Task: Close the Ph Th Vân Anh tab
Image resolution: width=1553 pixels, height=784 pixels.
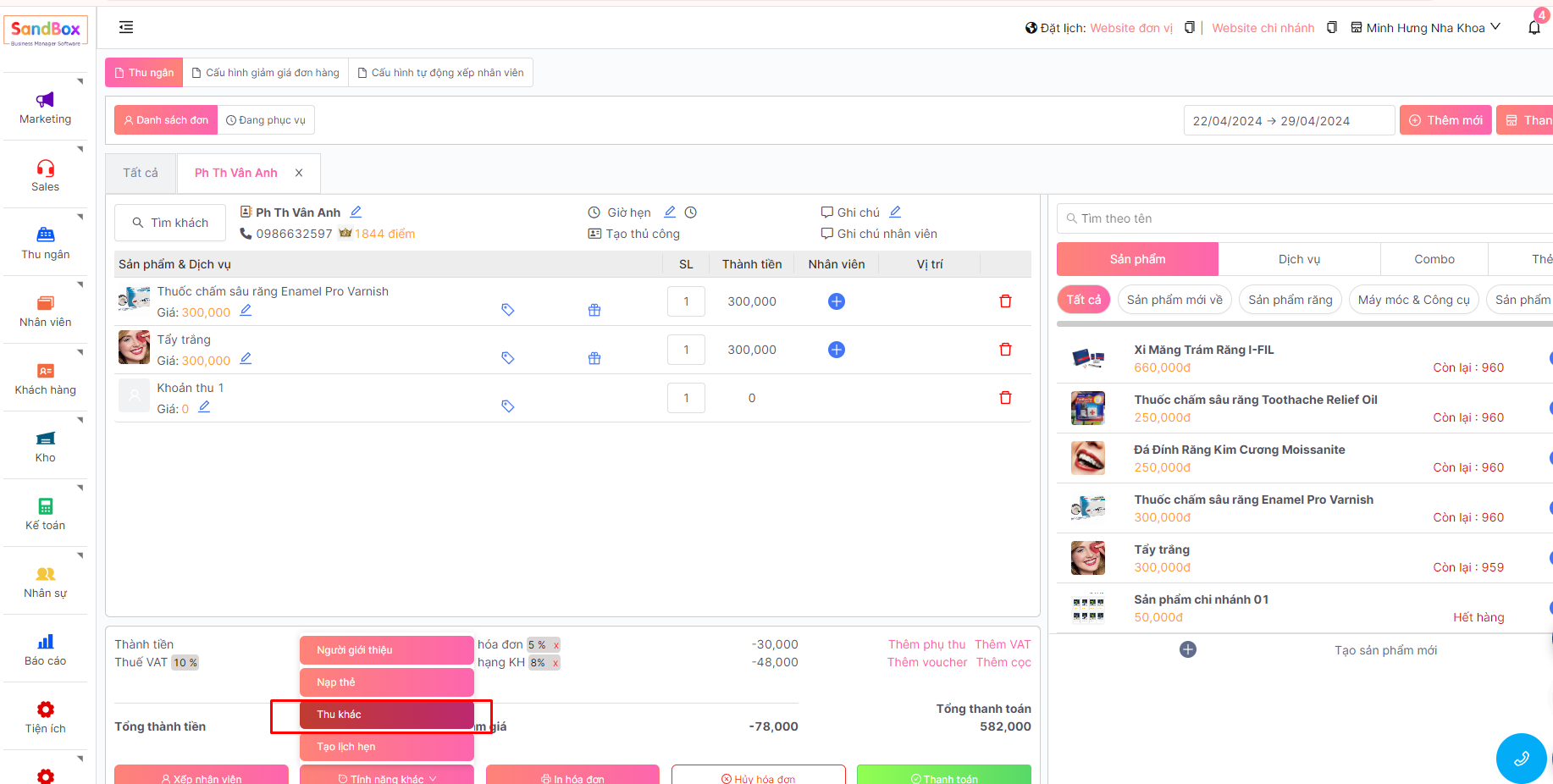Action: pyautogui.click(x=299, y=173)
